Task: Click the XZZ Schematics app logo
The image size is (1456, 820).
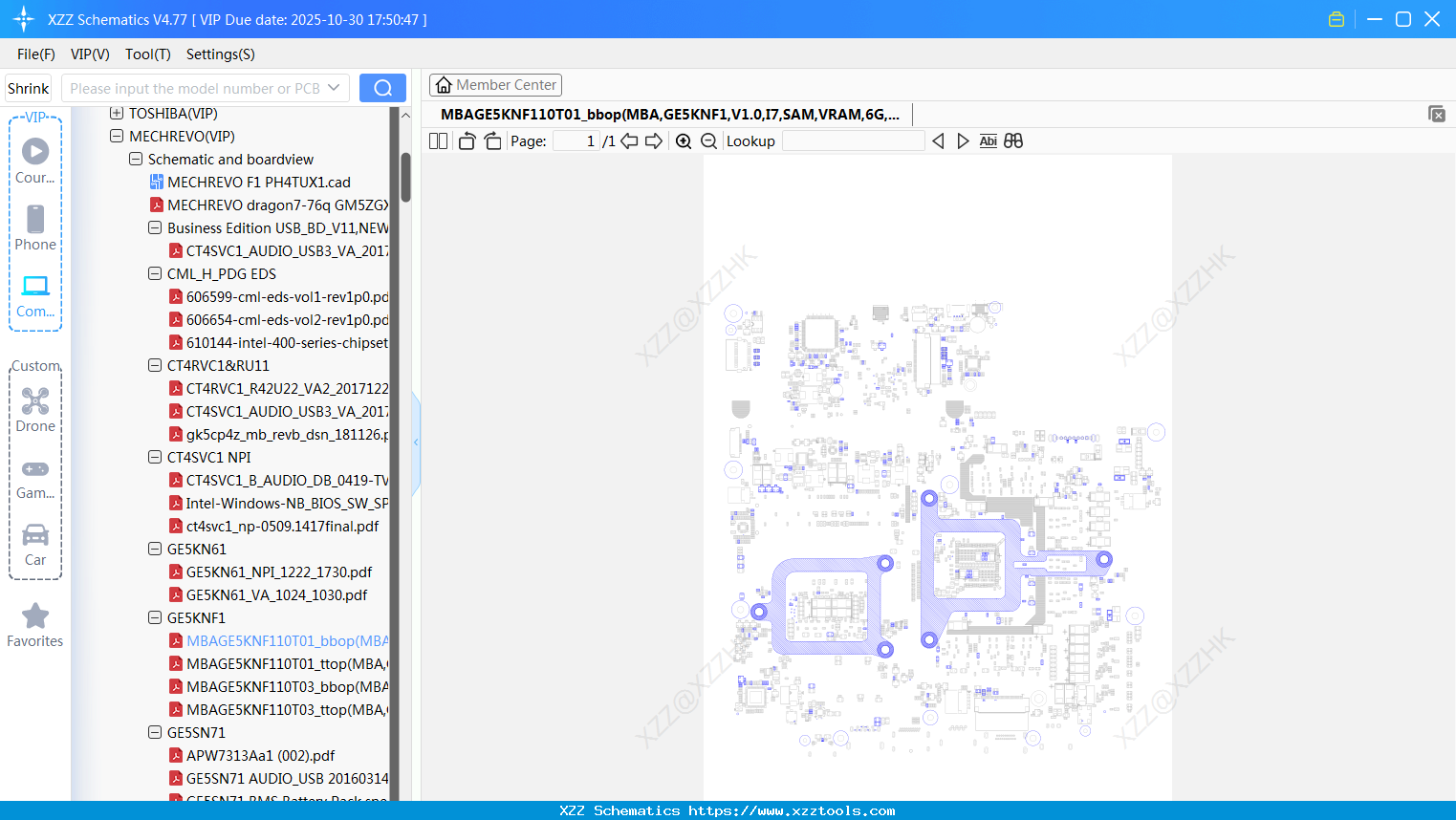Action: pos(24,19)
